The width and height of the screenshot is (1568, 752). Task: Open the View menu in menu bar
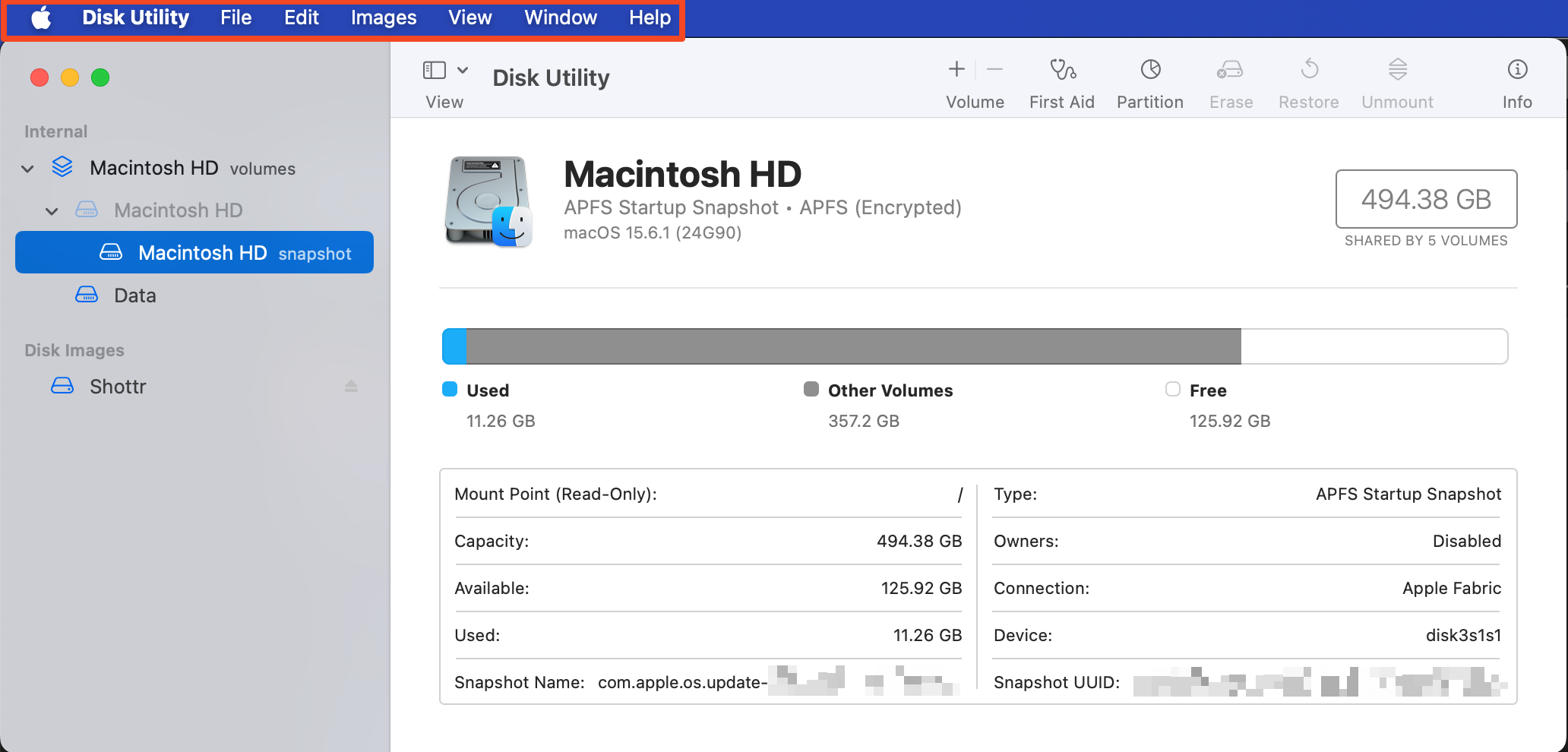point(470,17)
